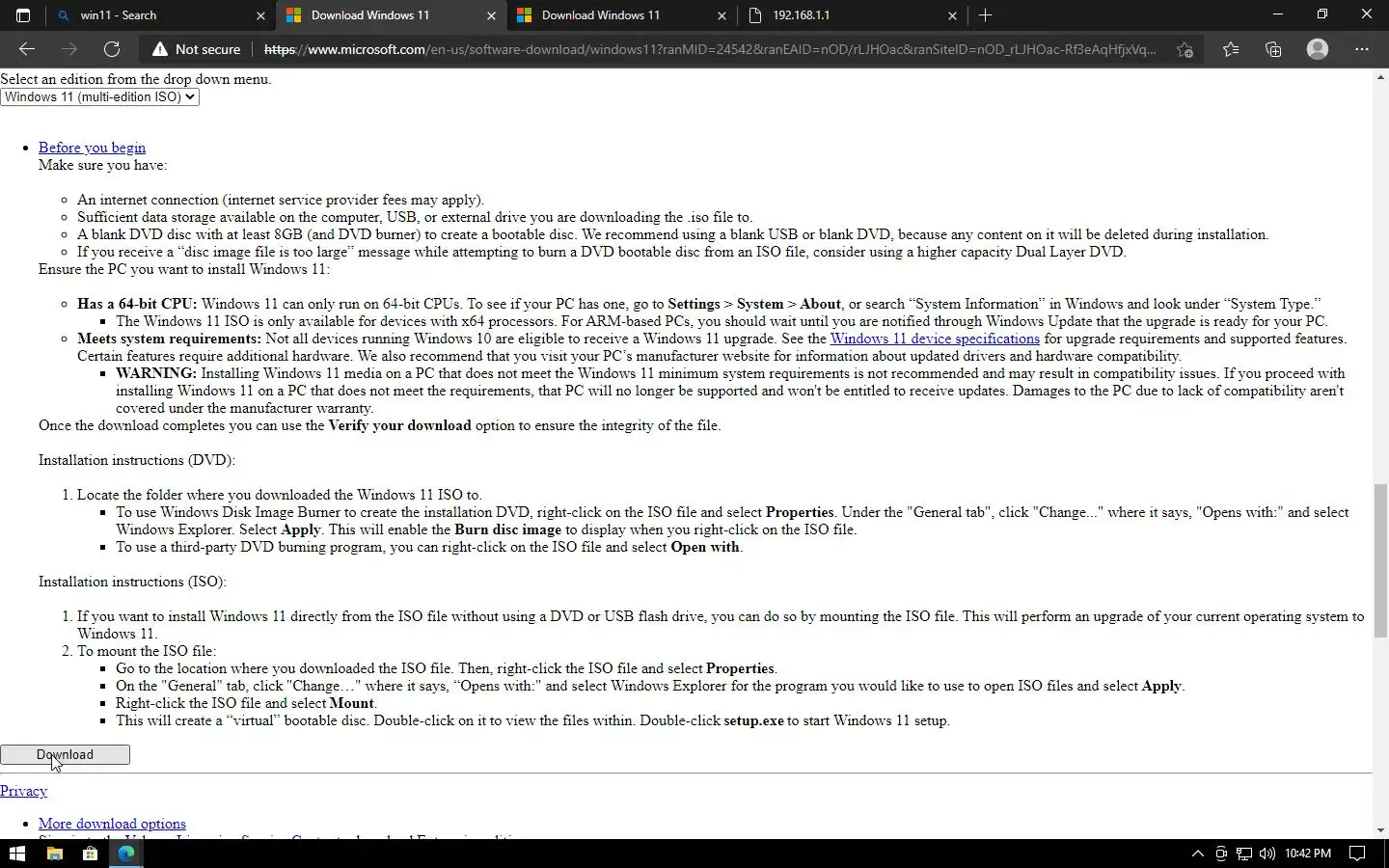Click the 'WARNING:' bold text
The height and width of the screenshot is (868, 1389).
click(x=156, y=373)
